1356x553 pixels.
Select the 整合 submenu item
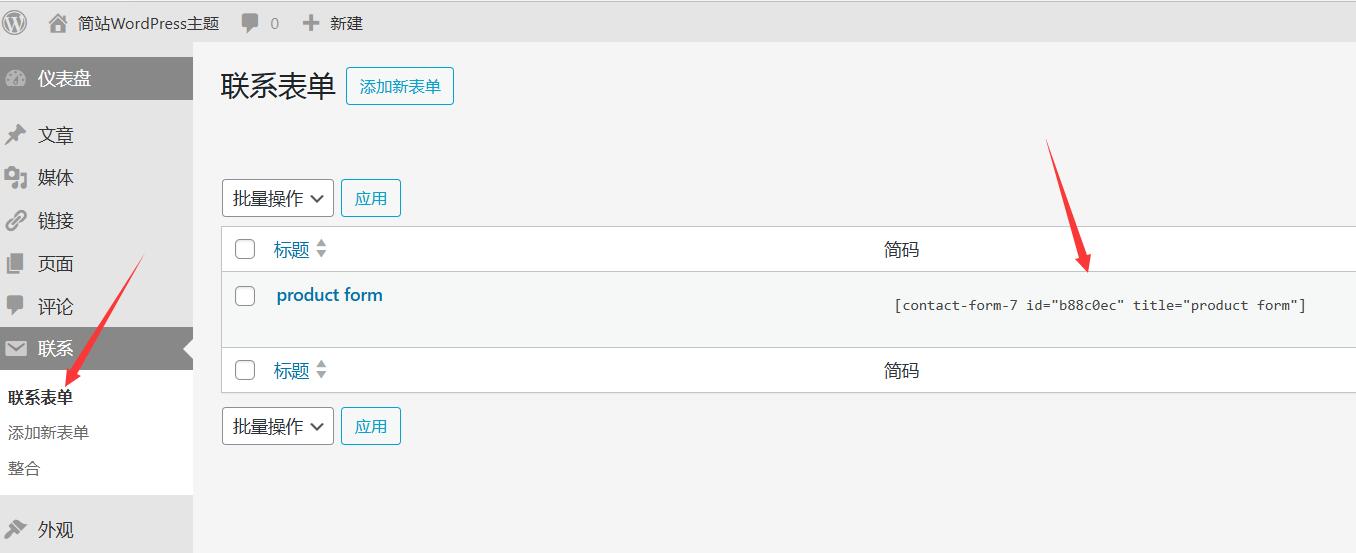(x=24, y=468)
